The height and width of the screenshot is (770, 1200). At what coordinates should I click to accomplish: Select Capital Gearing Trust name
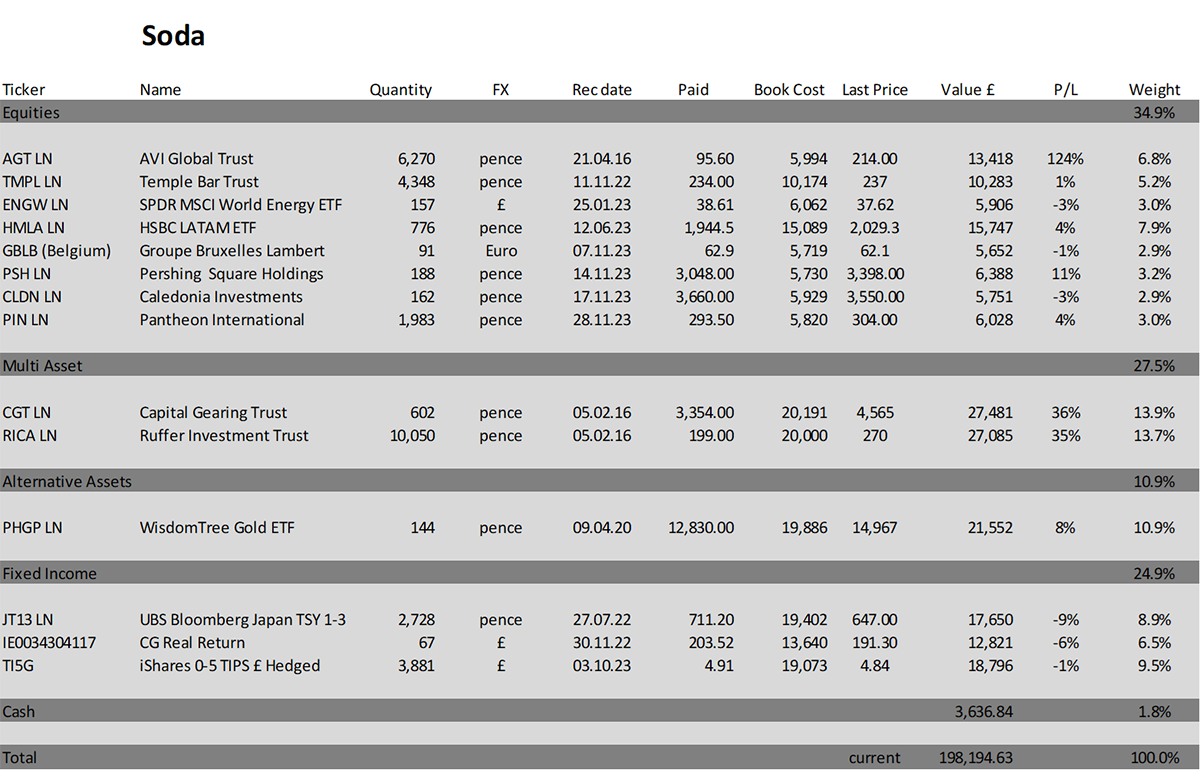click(213, 412)
